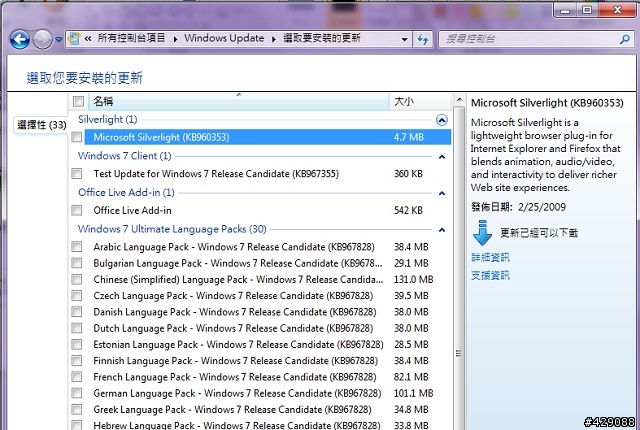The image size is (640, 430).
Task: Open the dropdown arrow after Windows Update breadcrumb
Action: (x=273, y=39)
